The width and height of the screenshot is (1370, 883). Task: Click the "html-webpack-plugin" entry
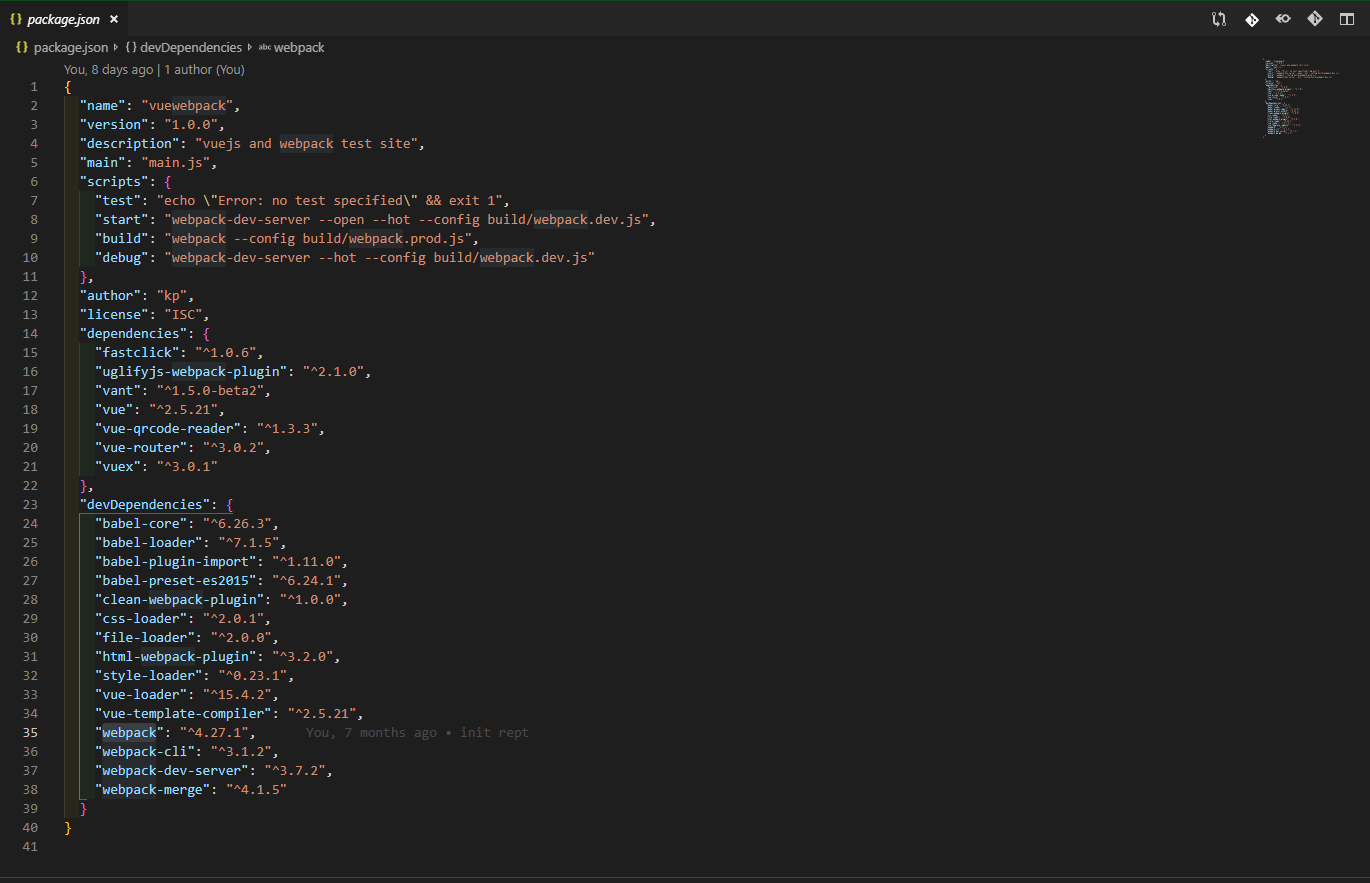(176, 657)
